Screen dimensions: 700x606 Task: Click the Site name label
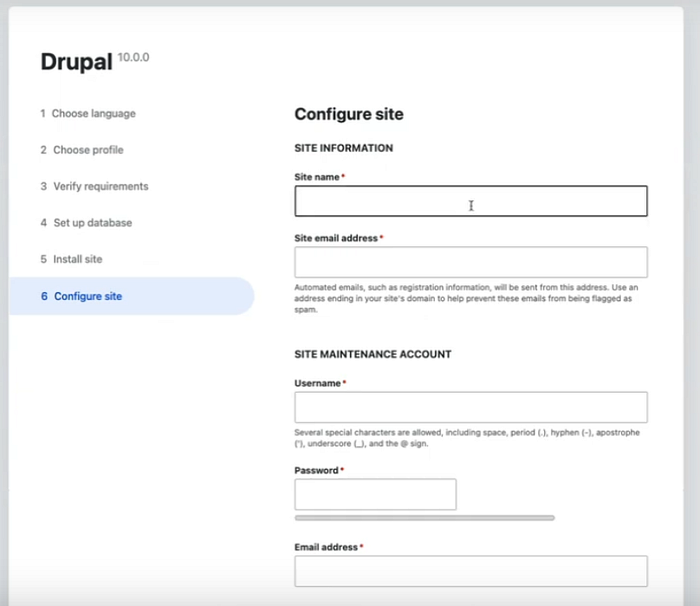(x=317, y=177)
